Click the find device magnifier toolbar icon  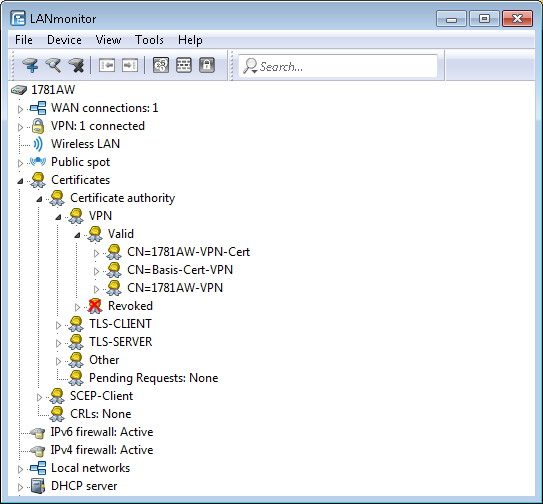tap(53, 65)
